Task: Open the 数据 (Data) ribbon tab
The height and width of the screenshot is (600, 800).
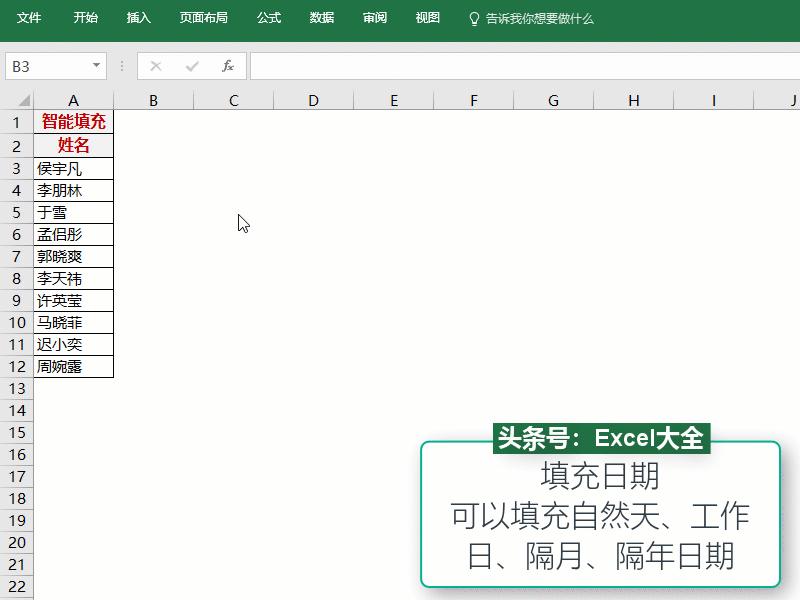Action: pos(321,17)
